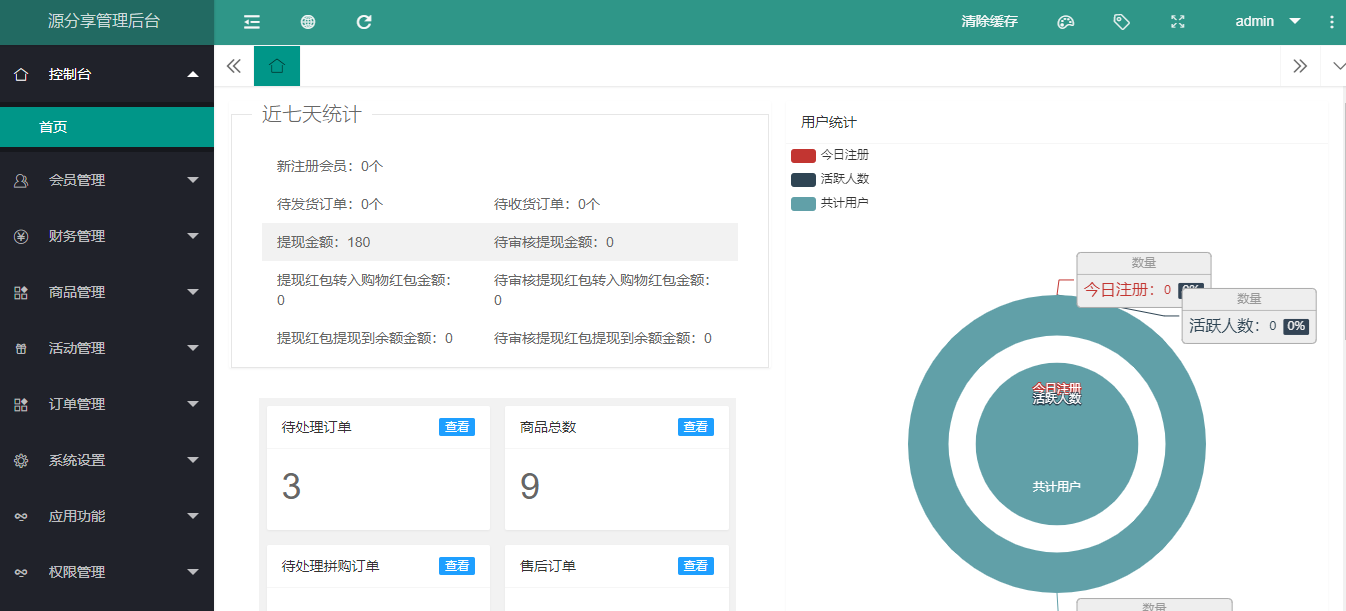Collapse the sidebar with the menu-fold icon
The image size is (1346, 611).
pos(252,22)
